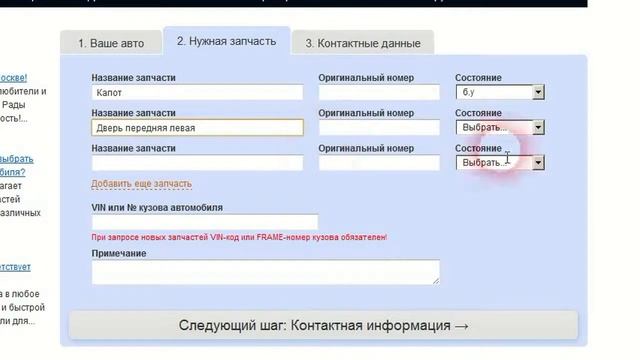
Task: Focus the VIN или № кузова field
Action: [205, 222]
